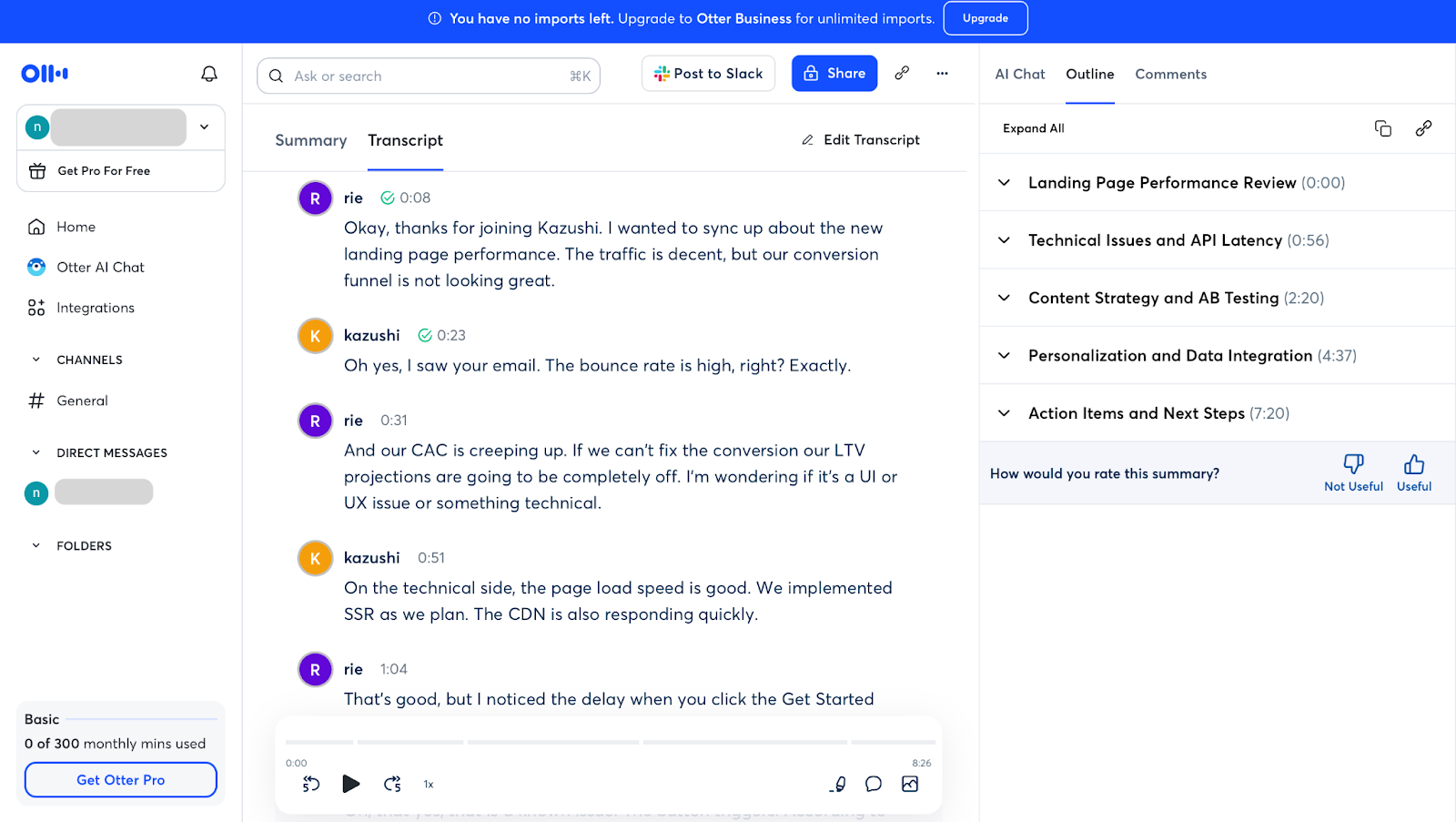
Task: Switch to the Summary tab
Action: (310, 140)
